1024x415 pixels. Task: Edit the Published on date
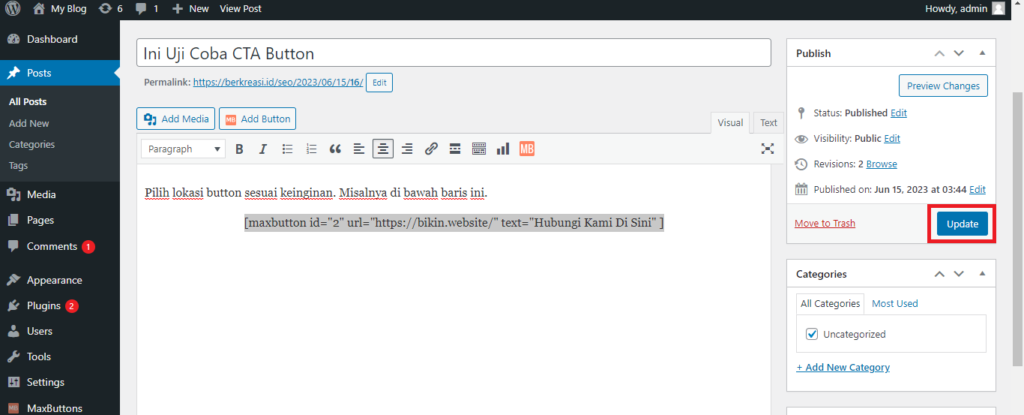pos(978,190)
